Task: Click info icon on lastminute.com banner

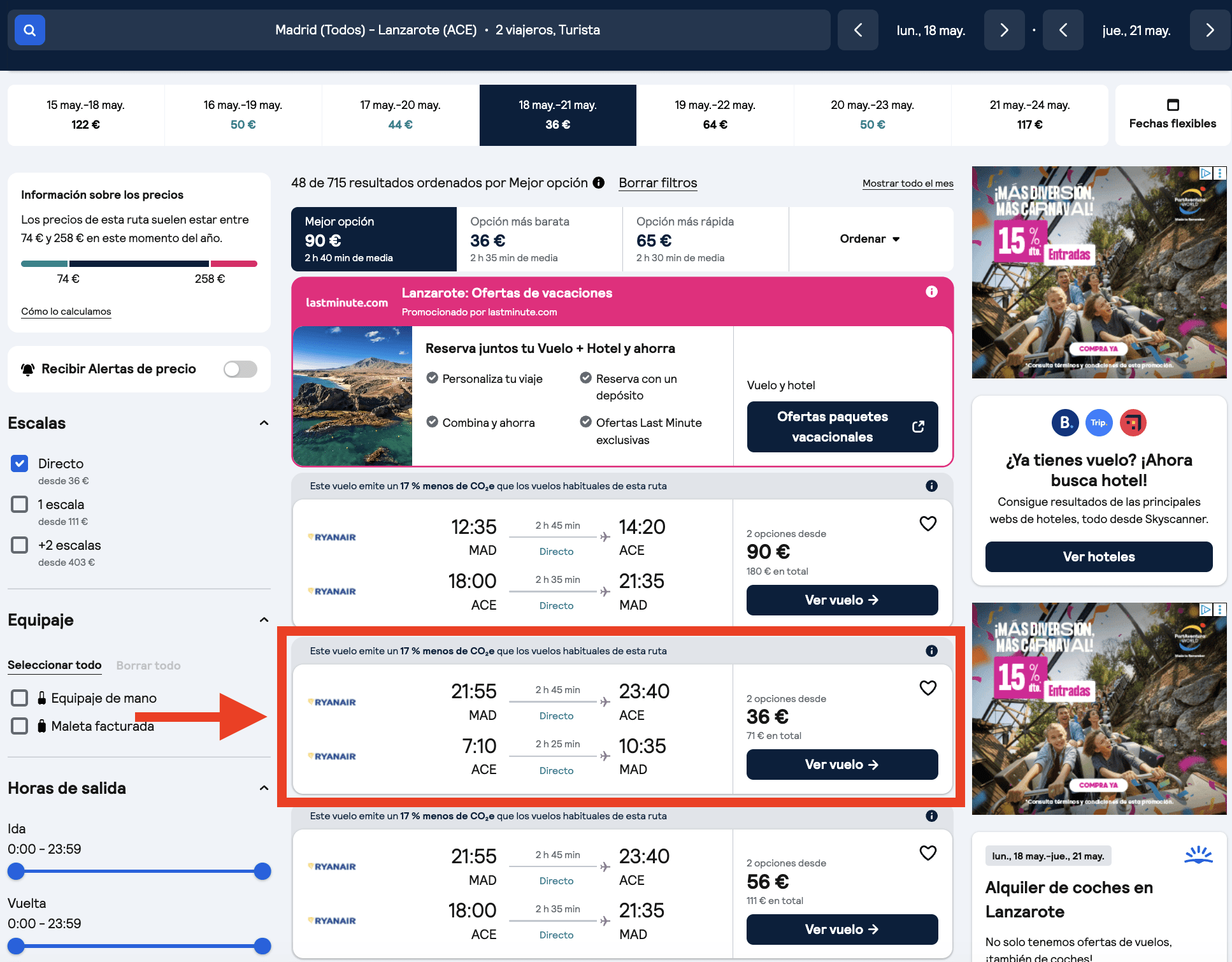Action: pos(931,292)
